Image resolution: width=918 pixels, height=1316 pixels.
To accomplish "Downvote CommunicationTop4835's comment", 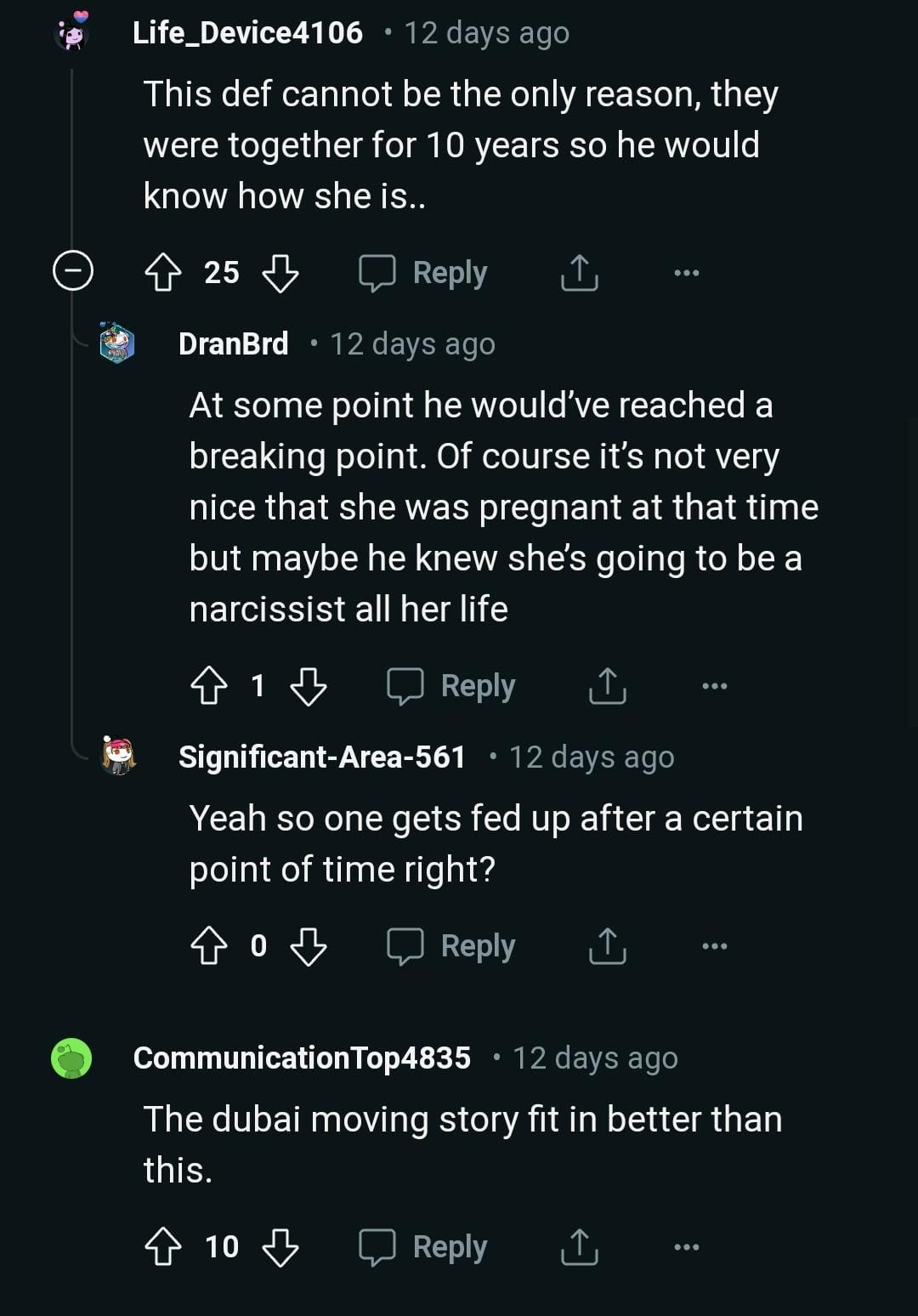I will (280, 1247).
